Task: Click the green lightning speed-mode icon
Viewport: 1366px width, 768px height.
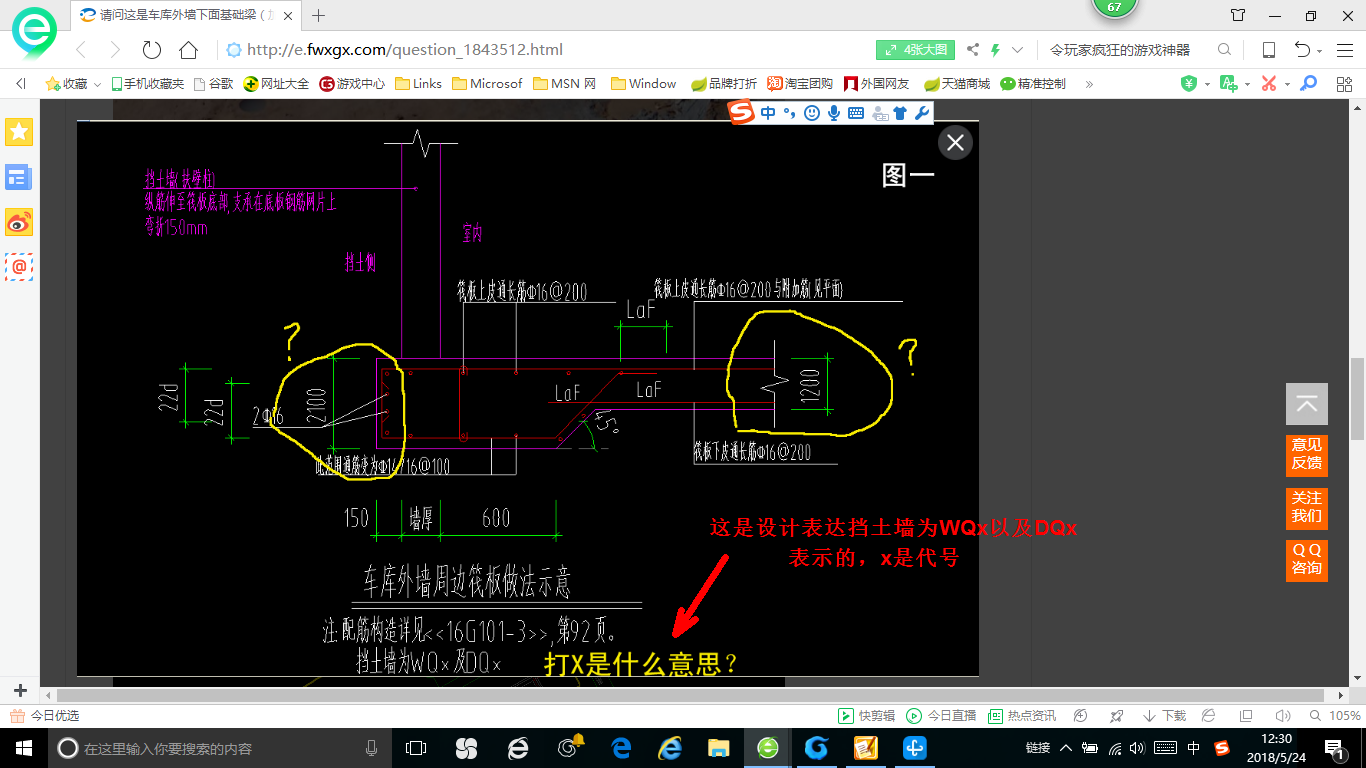Action: coord(996,50)
